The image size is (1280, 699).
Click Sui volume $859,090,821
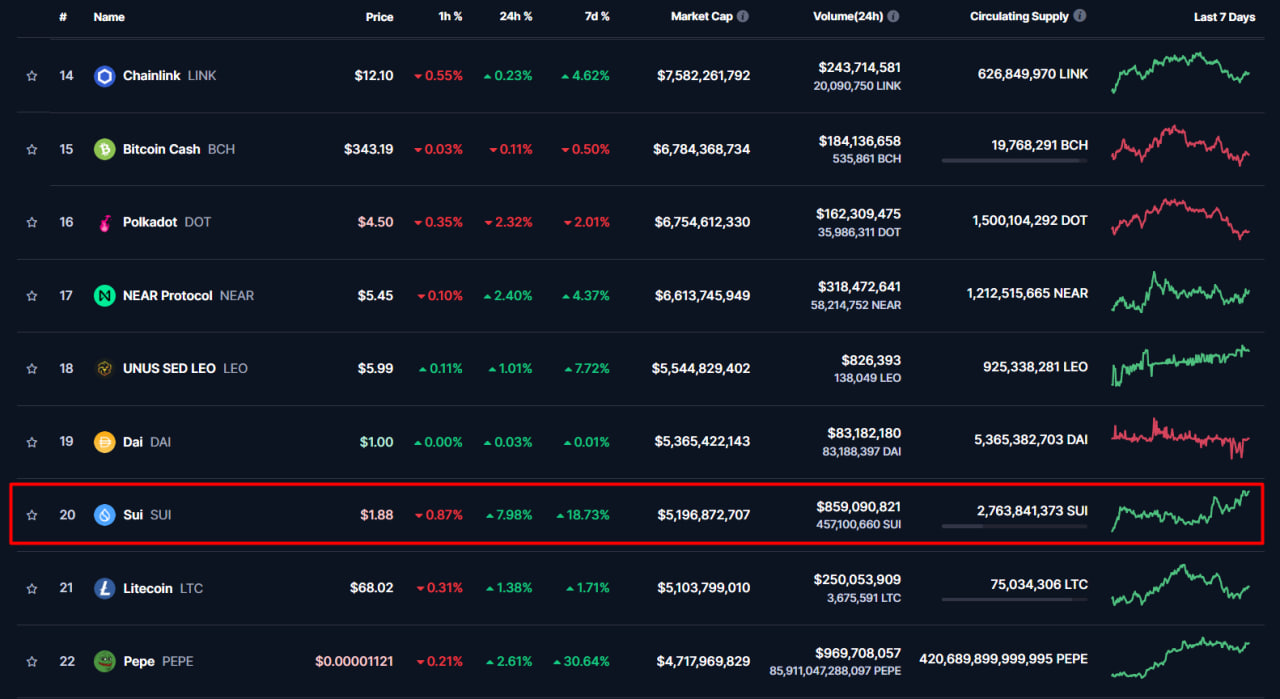(858, 507)
